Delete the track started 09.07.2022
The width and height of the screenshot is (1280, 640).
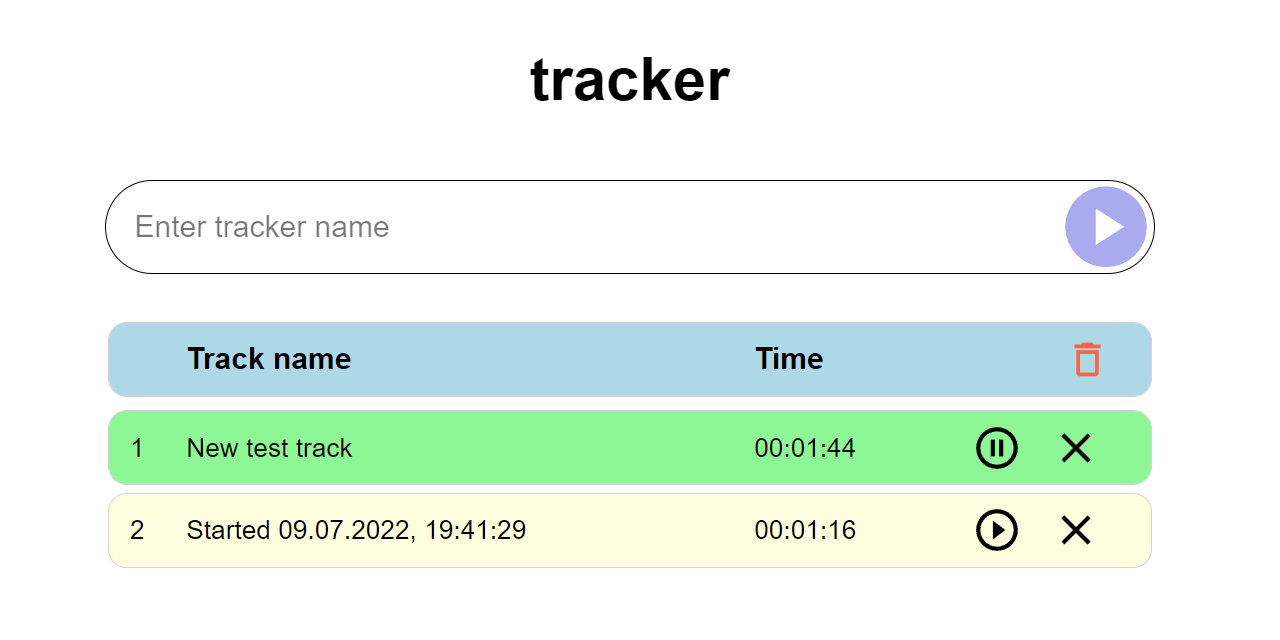1075,530
